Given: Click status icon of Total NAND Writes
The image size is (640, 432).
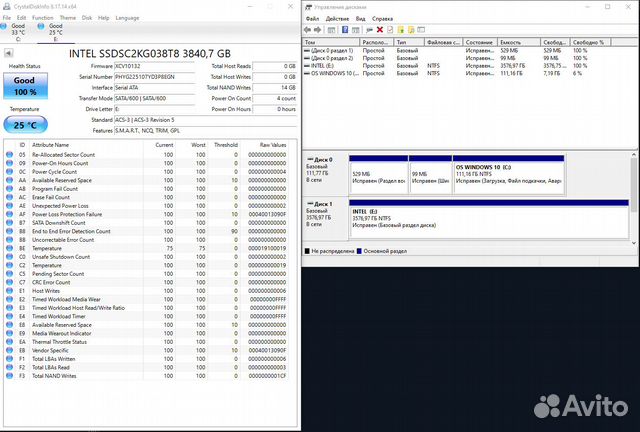Looking at the screenshot, I should [9, 376].
